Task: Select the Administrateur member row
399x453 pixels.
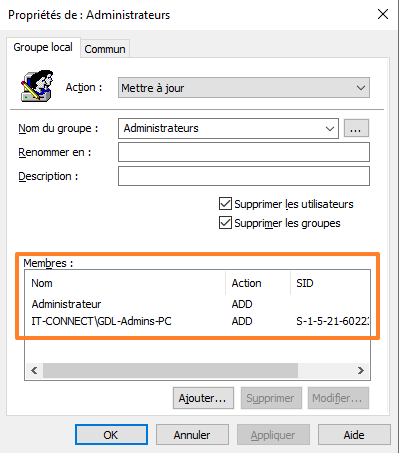Action: [x=197, y=304]
